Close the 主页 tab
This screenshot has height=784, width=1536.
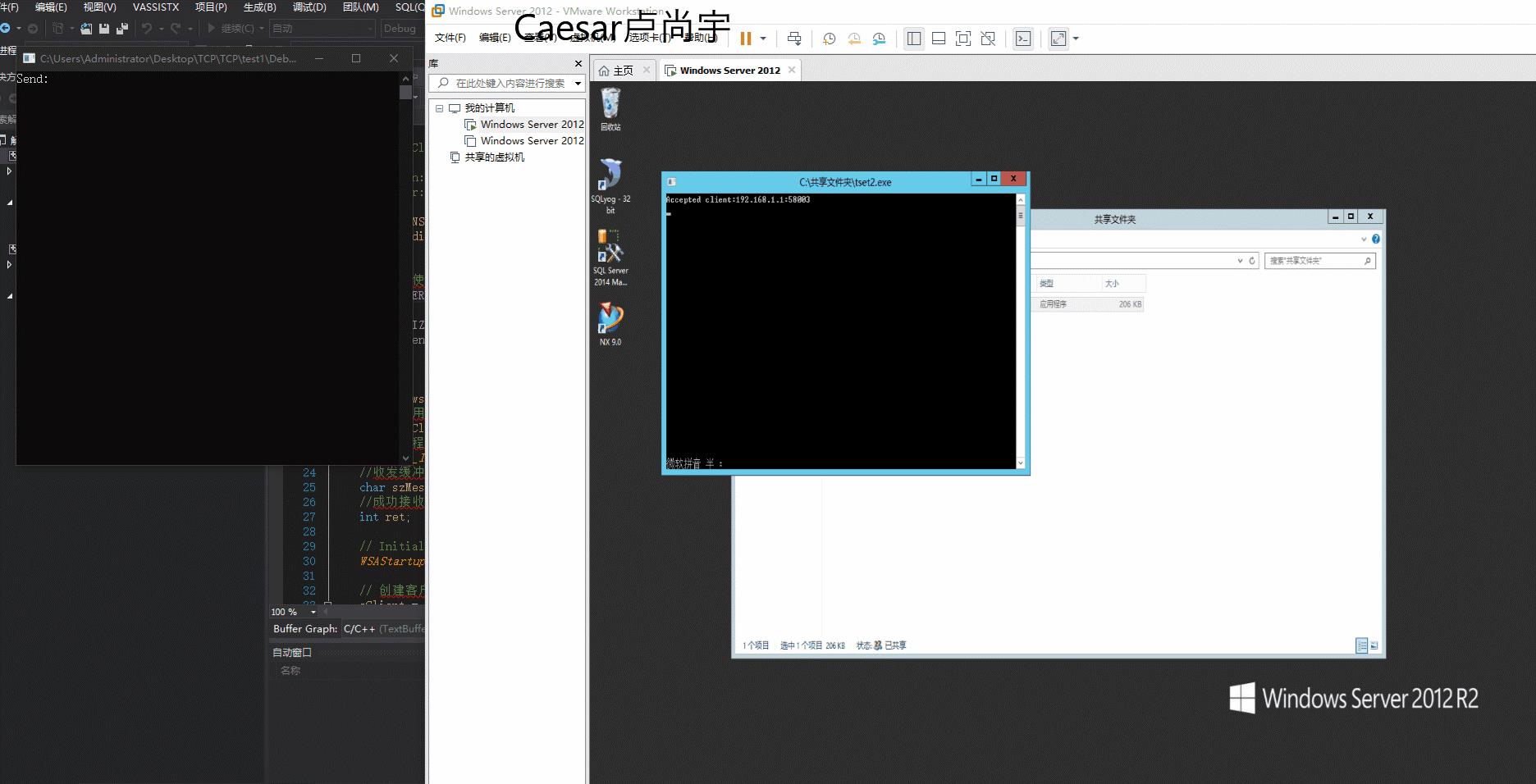point(647,70)
